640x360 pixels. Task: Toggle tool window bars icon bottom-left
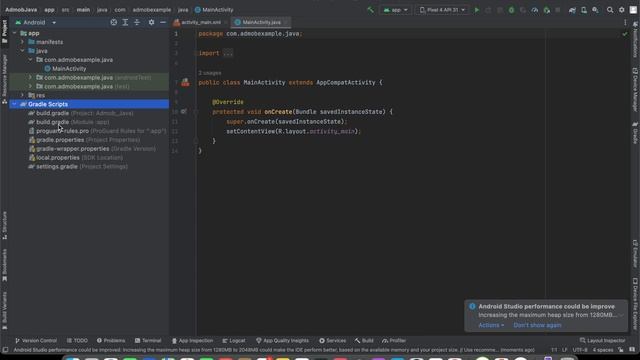(5, 350)
